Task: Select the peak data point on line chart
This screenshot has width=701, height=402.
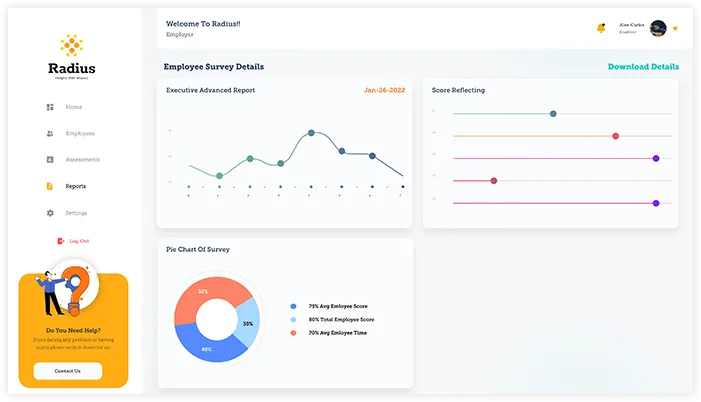Action: click(x=311, y=133)
